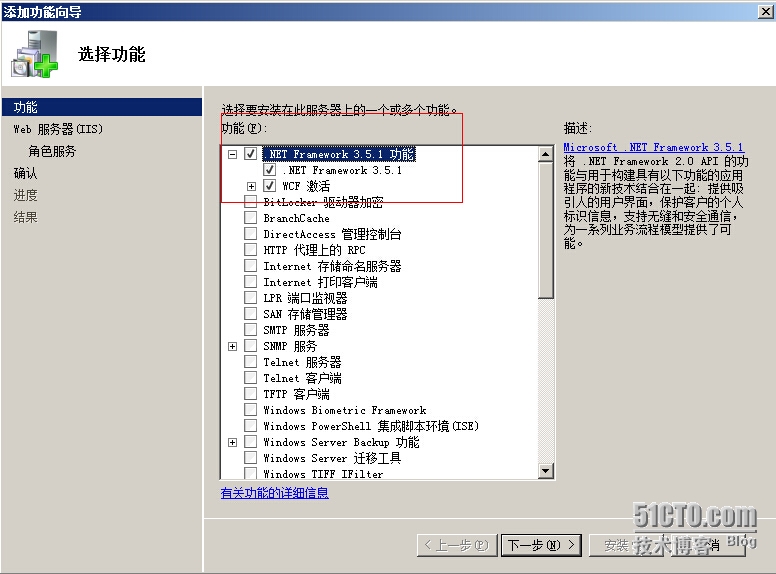
Task: Enable the BranchCache feature checkbox
Action: coord(250,218)
